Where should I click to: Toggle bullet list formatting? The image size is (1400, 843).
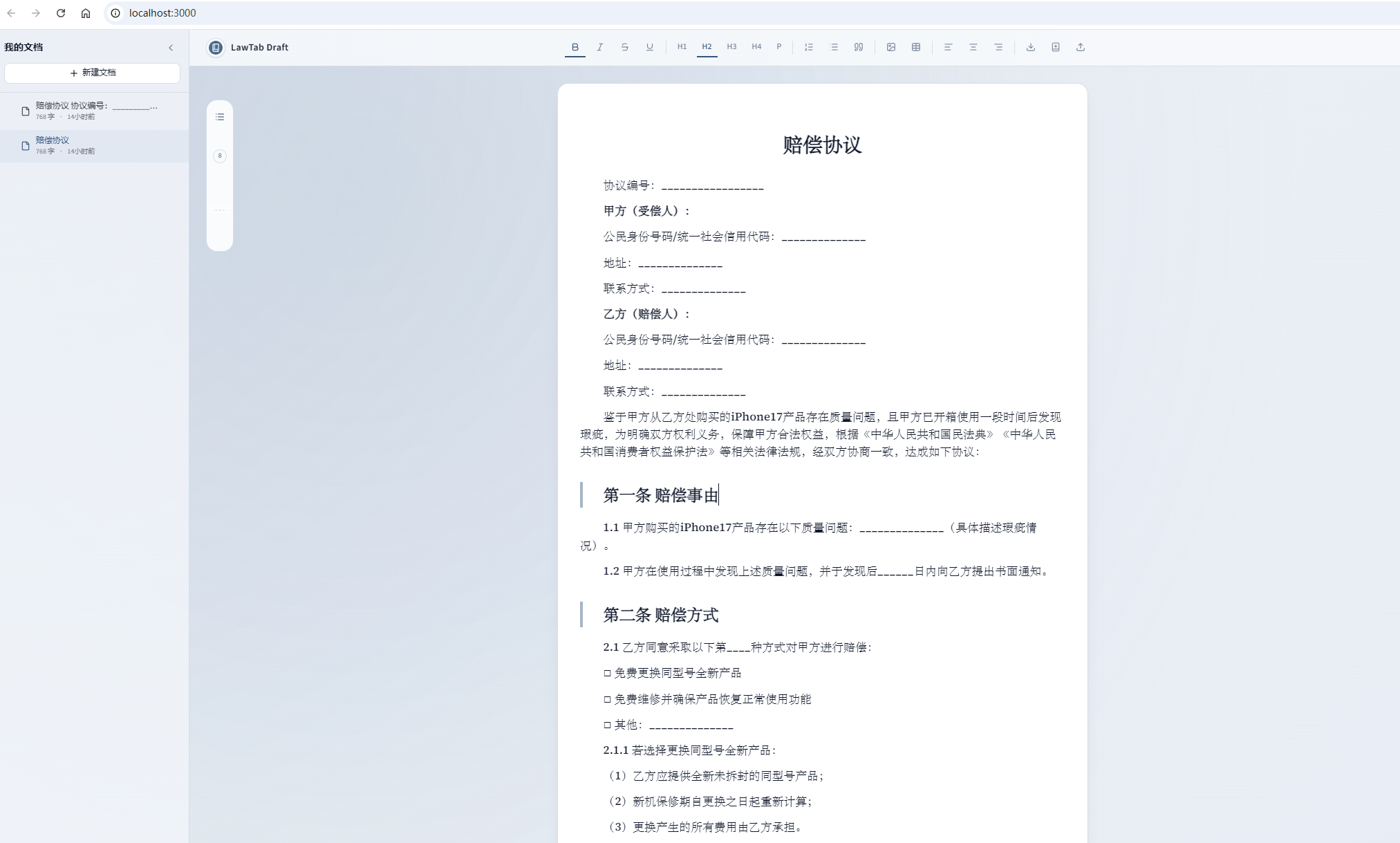tap(833, 47)
